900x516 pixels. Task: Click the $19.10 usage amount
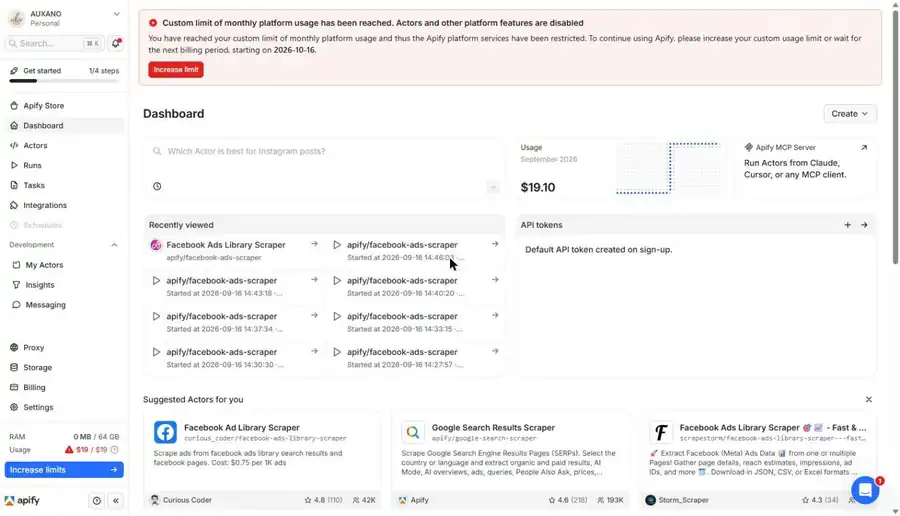click(538, 187)
